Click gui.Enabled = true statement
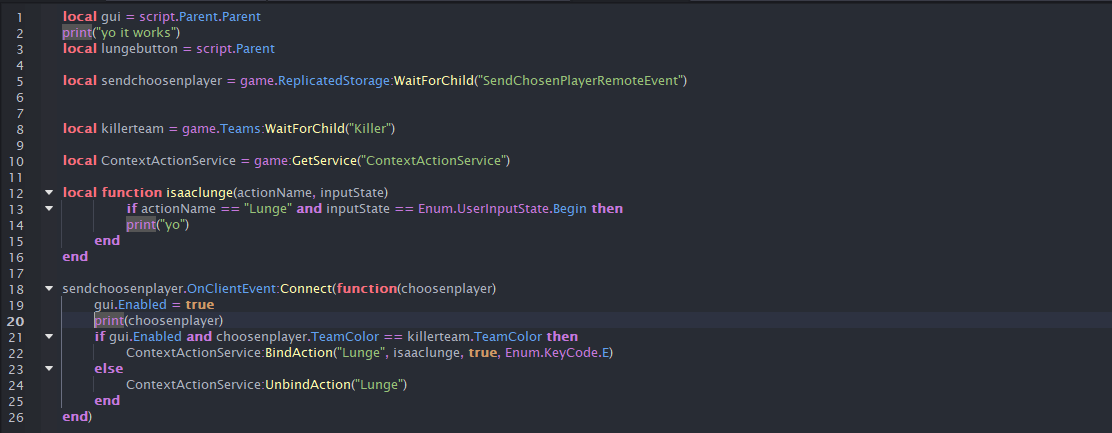This screenshot has width=1112, height=433. coord(154,305)
